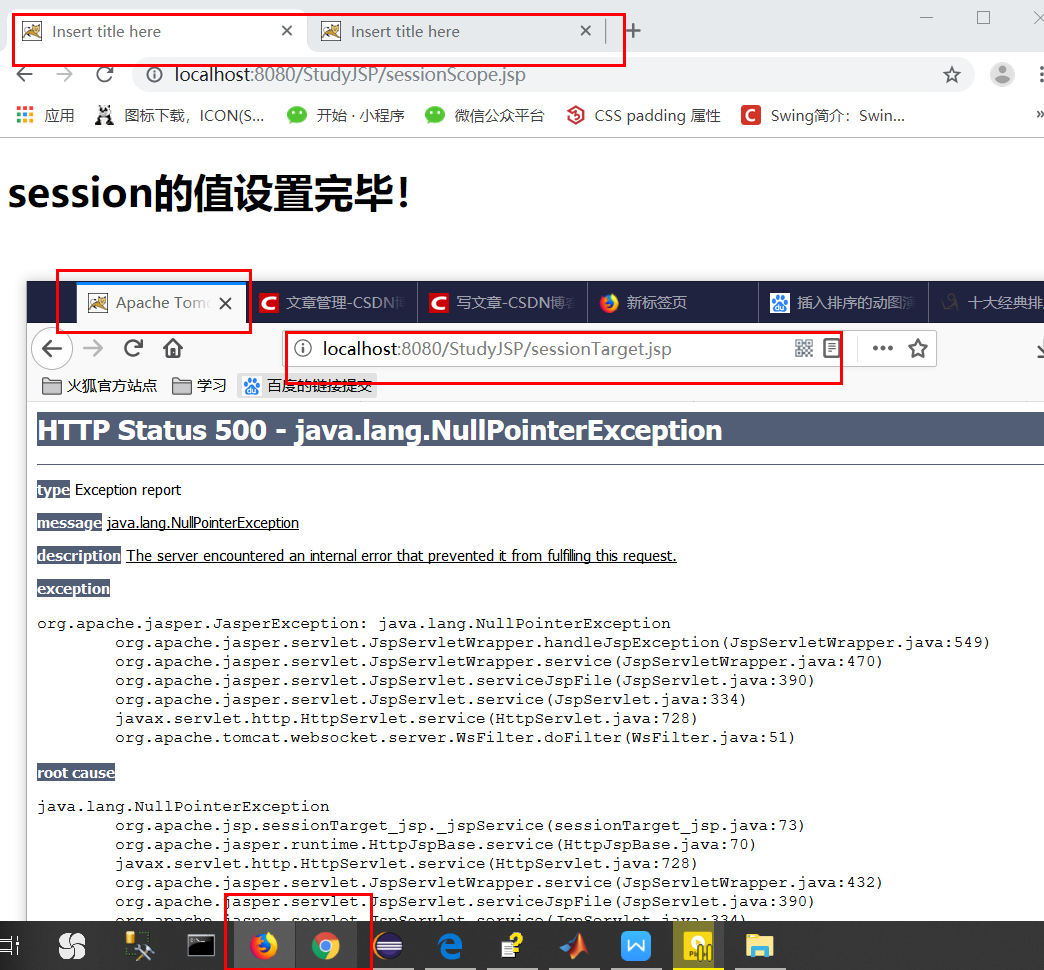Close the second 'Insert title here' tab

[x=586, y=31]
